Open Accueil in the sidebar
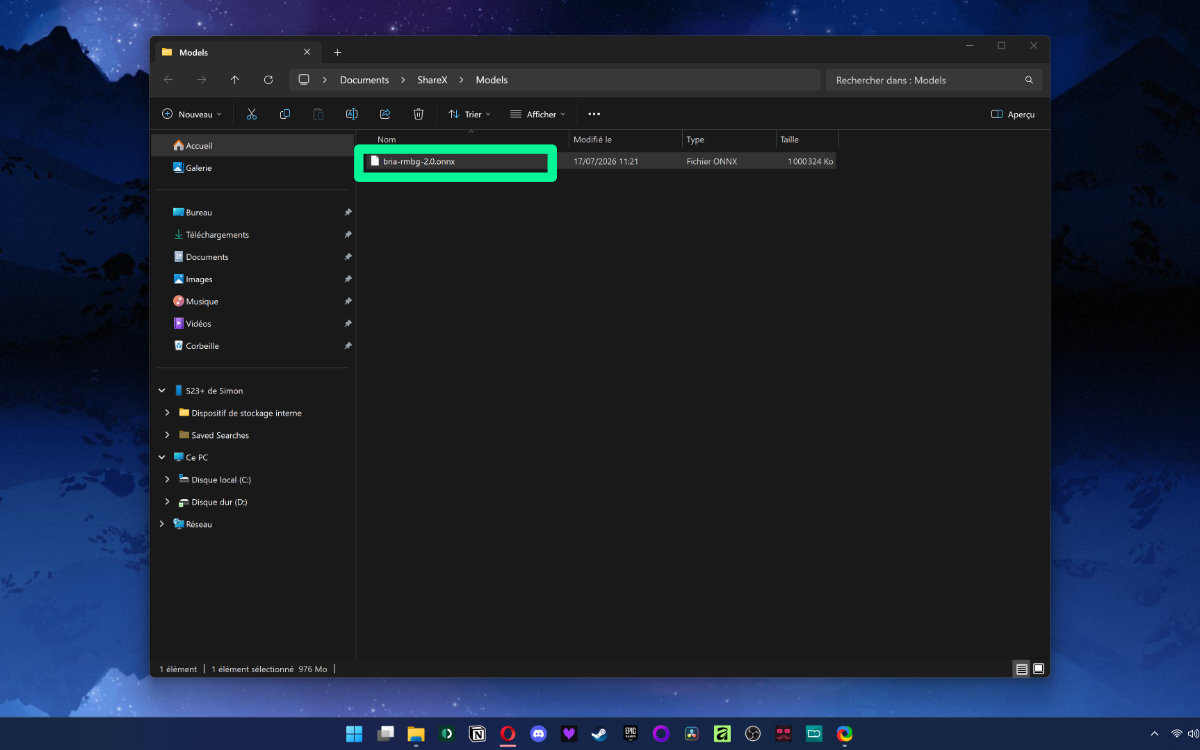 tap(251, 146)
